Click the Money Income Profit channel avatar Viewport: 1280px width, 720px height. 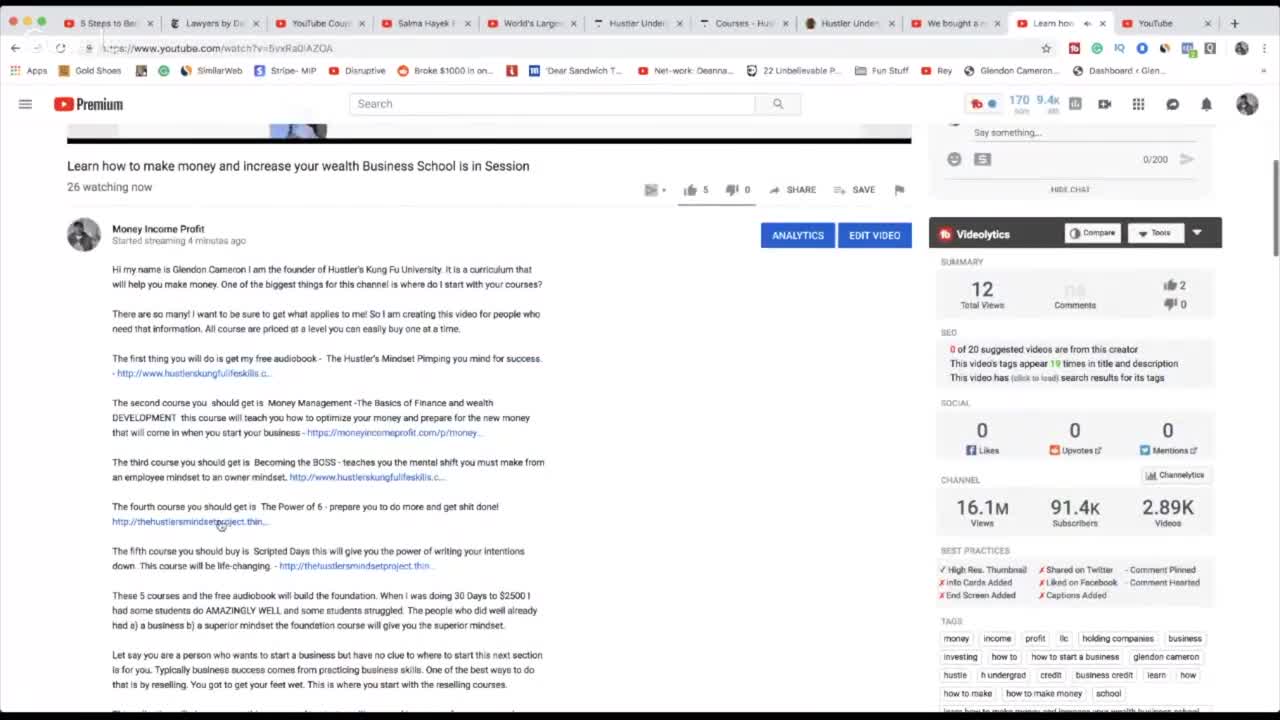coord(84,235)
